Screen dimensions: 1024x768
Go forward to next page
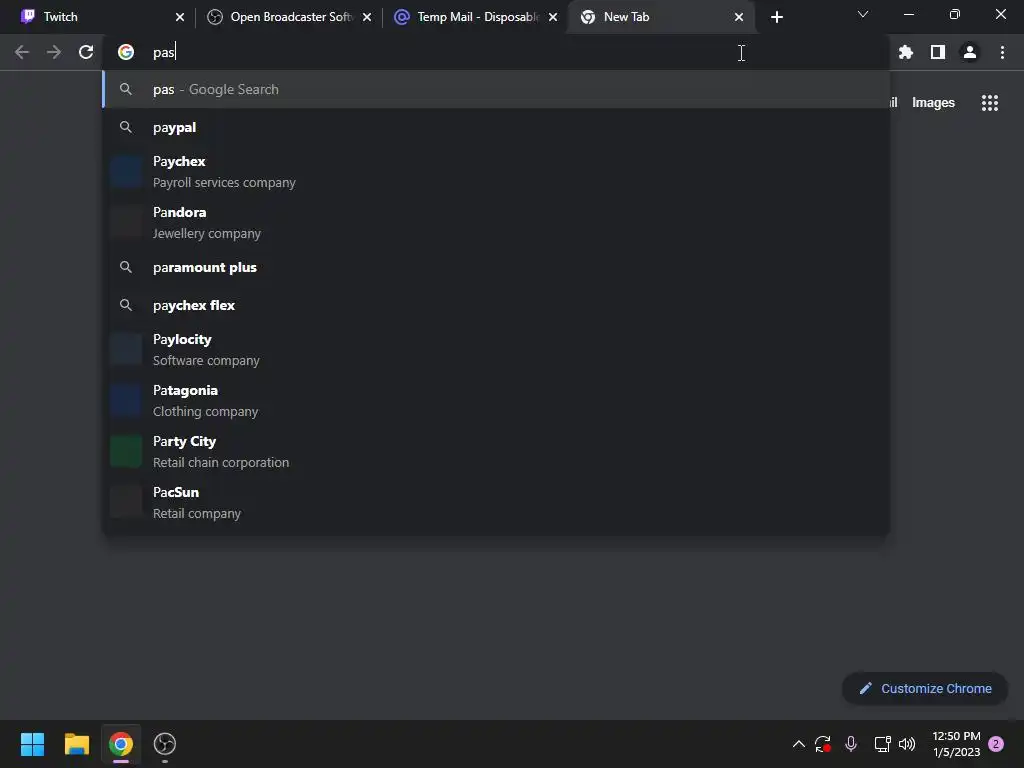[54, 52]
